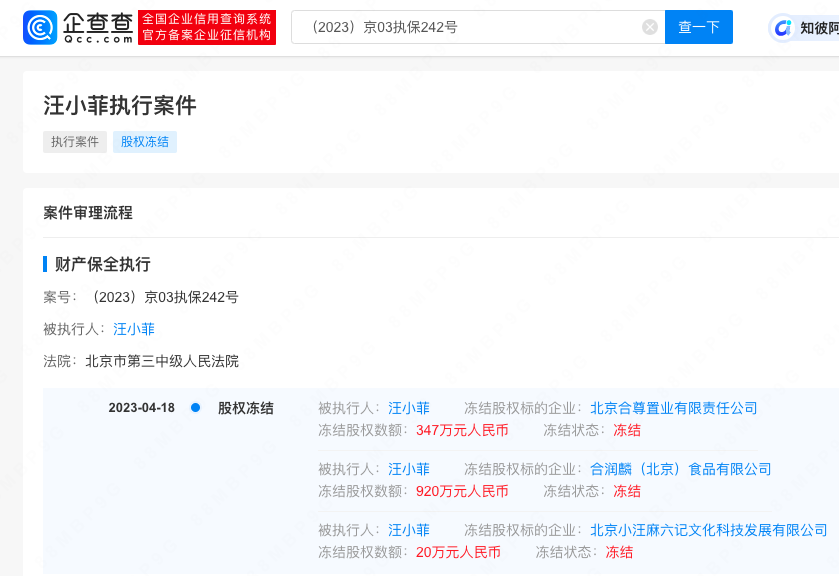This screenshot has height=576, width=839.
Task: Click the amount 347万元人民币
Action: click(462, 430)
